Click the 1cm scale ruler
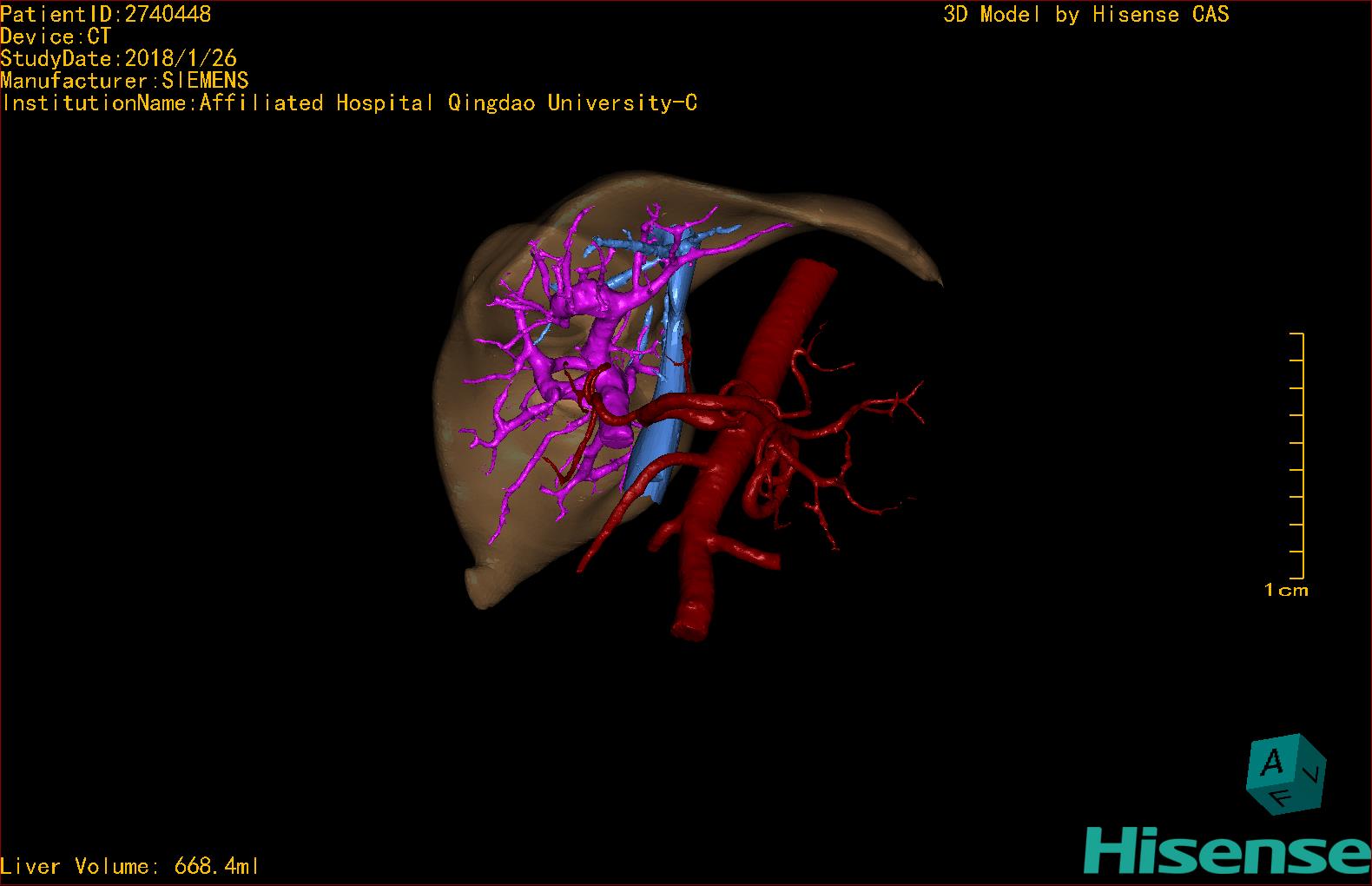Viewport: 1372px width, 886px height. pos(1296,455)
